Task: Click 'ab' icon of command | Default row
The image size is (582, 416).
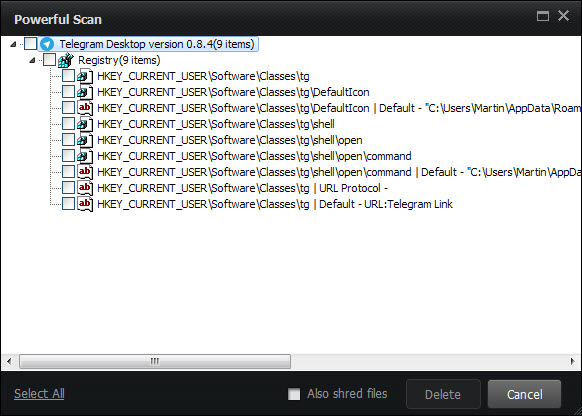Action: click(85, 172)
